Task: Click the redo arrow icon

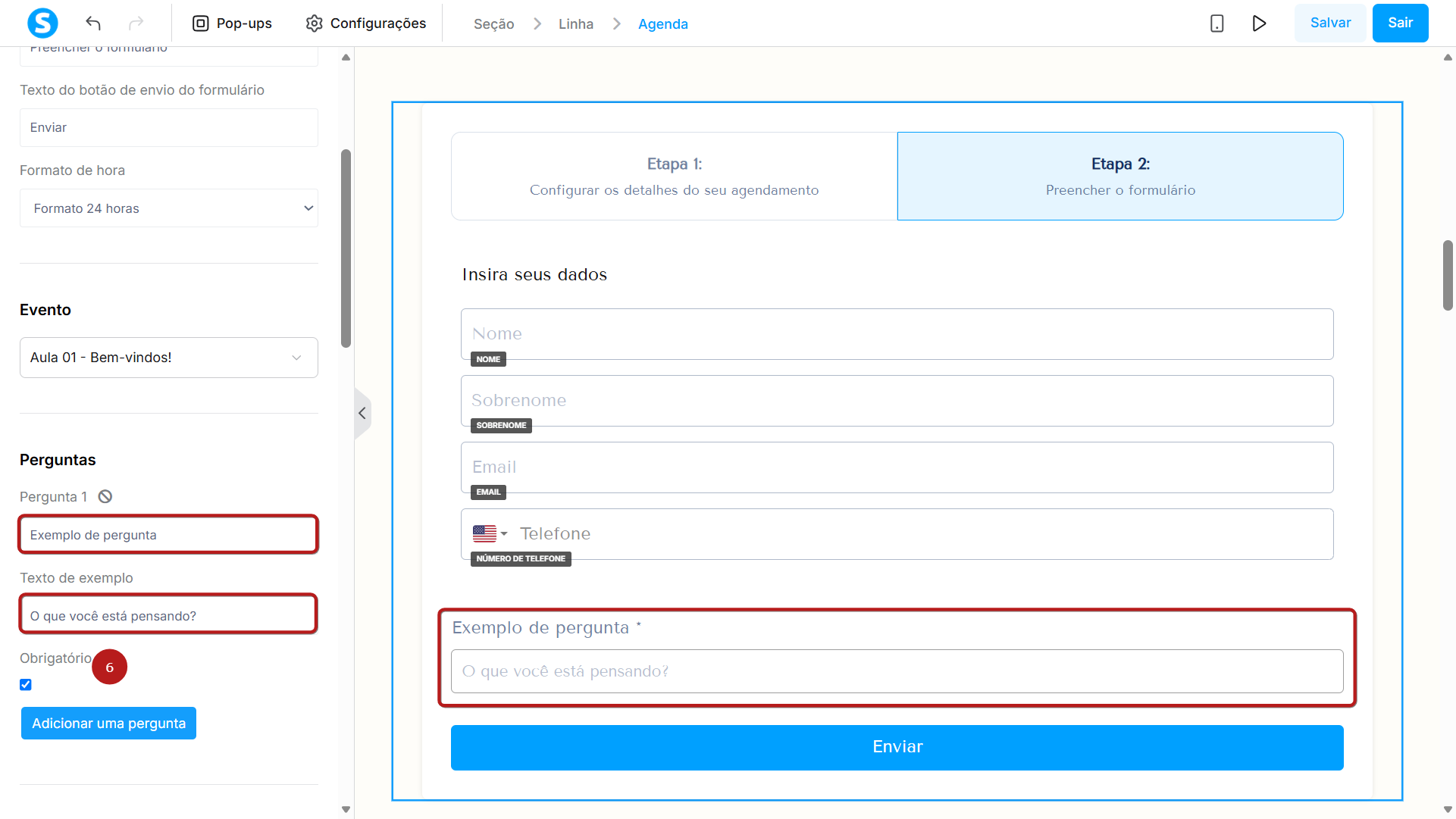Action: point(136,23)
